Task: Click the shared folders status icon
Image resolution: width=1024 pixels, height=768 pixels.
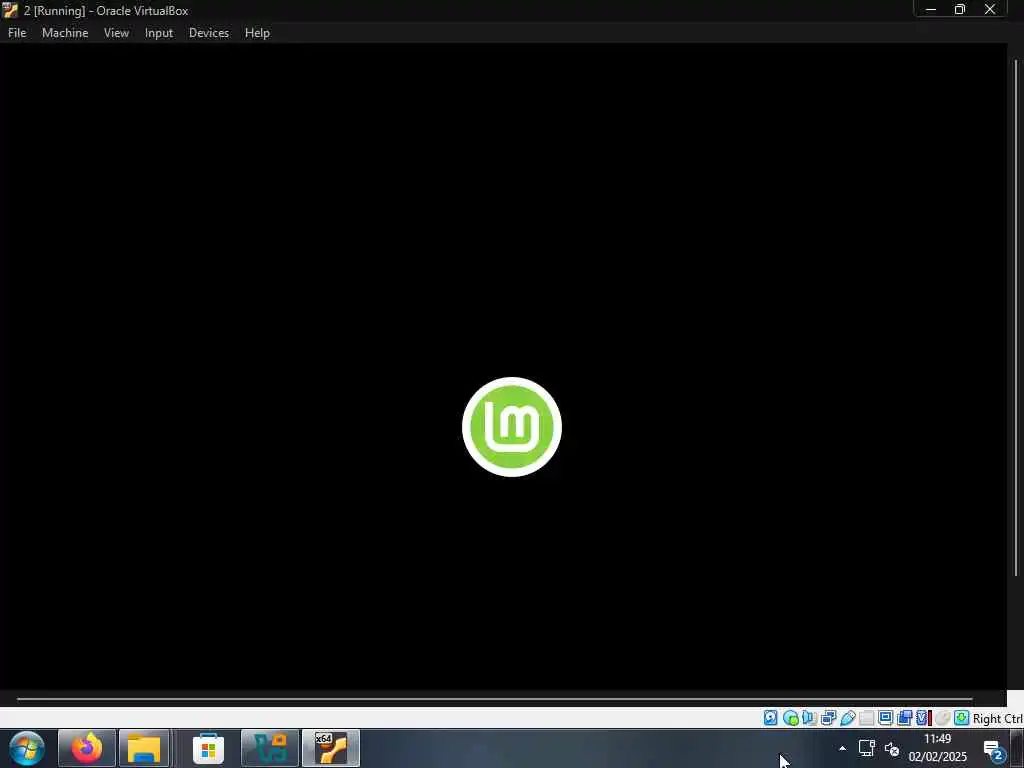Action: click(x=867, y=718)
